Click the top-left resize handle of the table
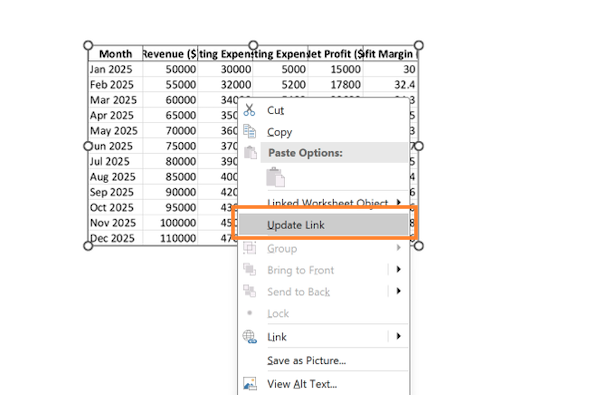613x395 pixels. click(88, 45)
